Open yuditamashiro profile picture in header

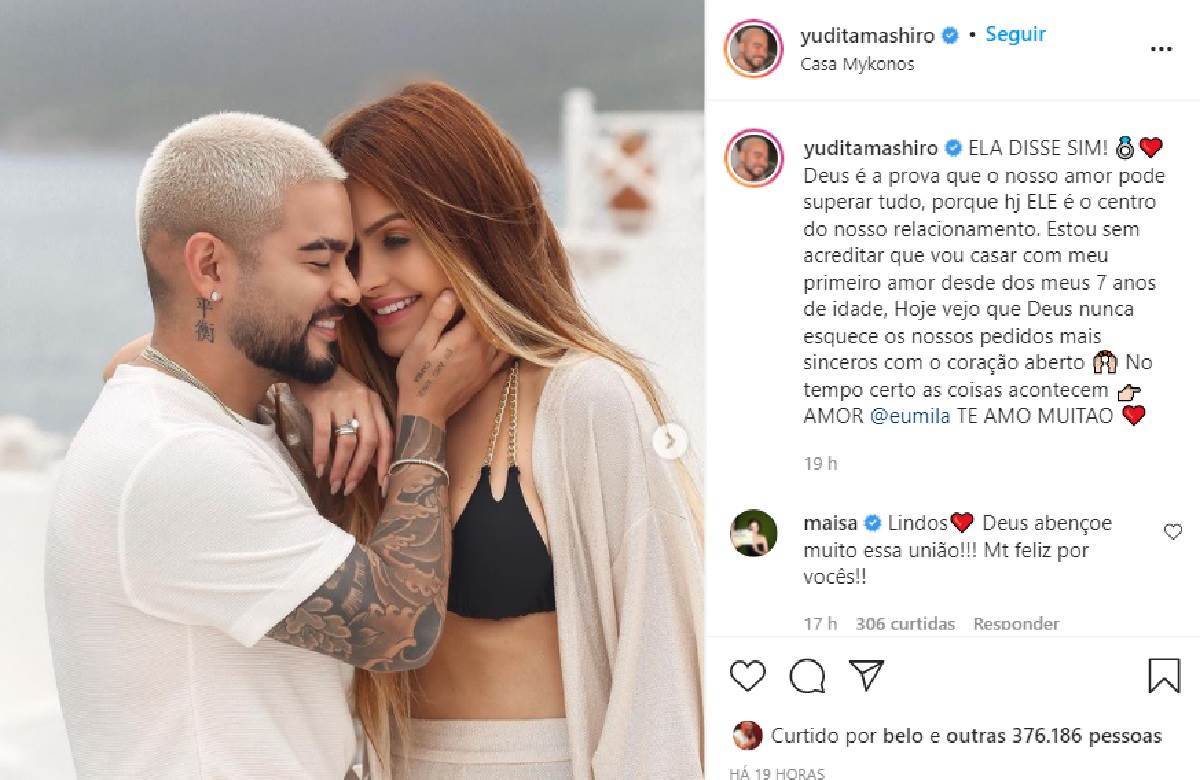(x=755, y=47)
